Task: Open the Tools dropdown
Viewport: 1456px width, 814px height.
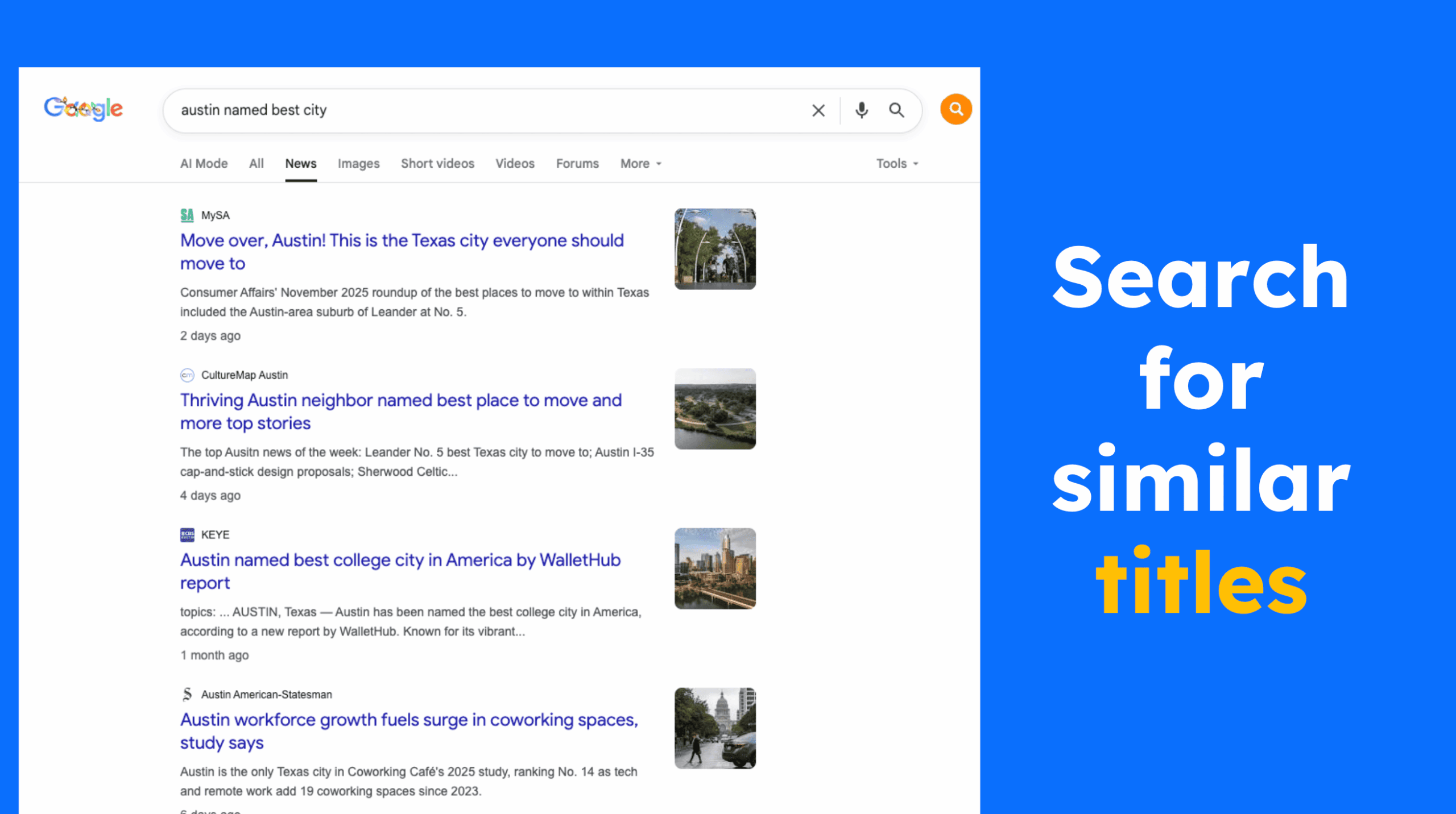Action: 897,164
